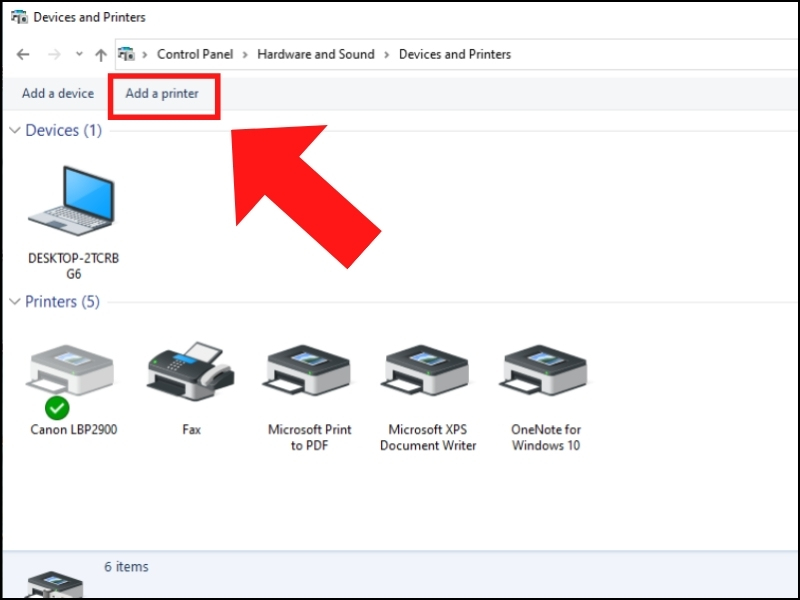Click the Canon LBP2900 label
The image size is (800, 600).
coord(73,430)
